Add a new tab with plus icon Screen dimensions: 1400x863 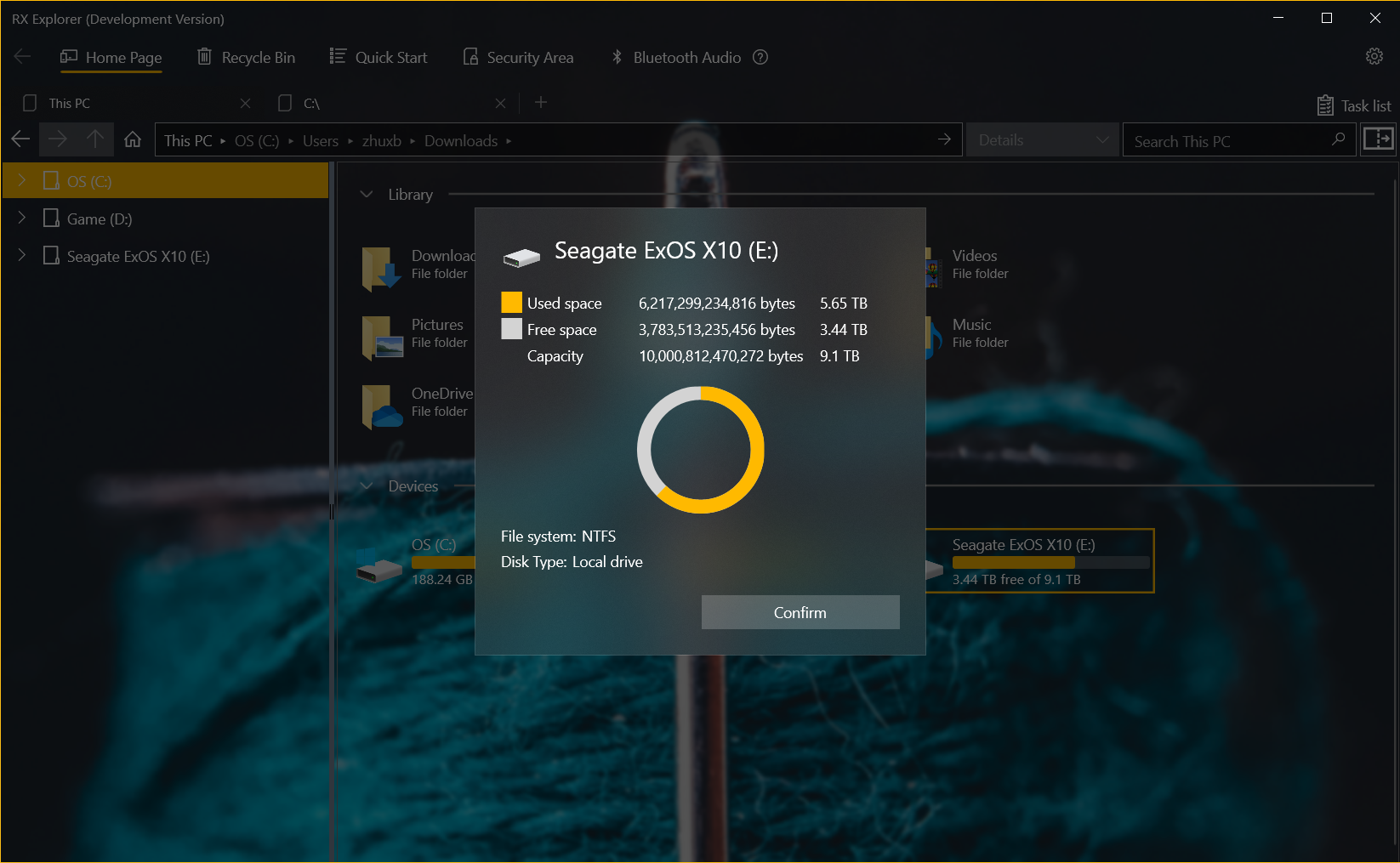541,103
